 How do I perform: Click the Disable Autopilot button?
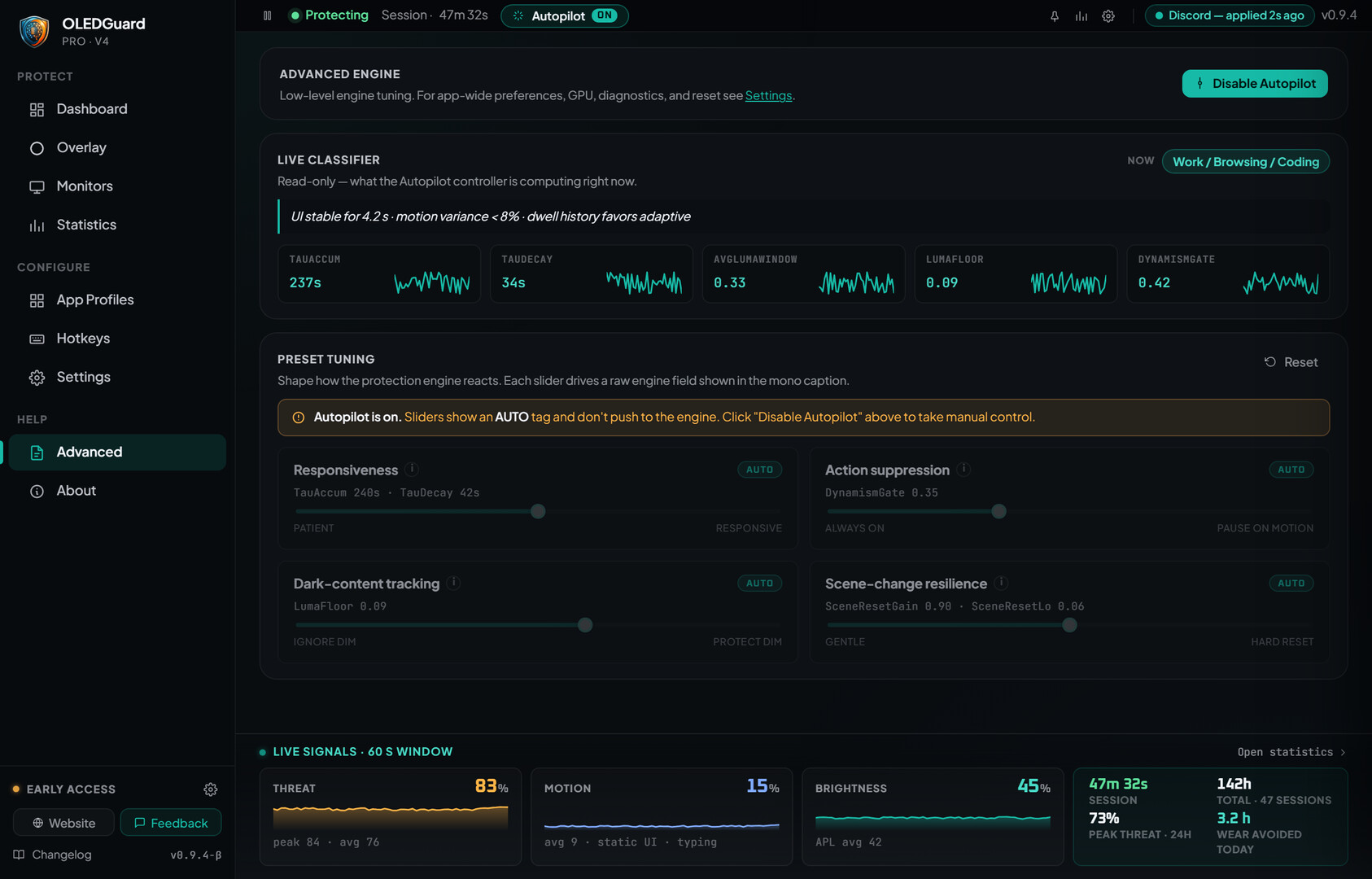click(1255, 84)
